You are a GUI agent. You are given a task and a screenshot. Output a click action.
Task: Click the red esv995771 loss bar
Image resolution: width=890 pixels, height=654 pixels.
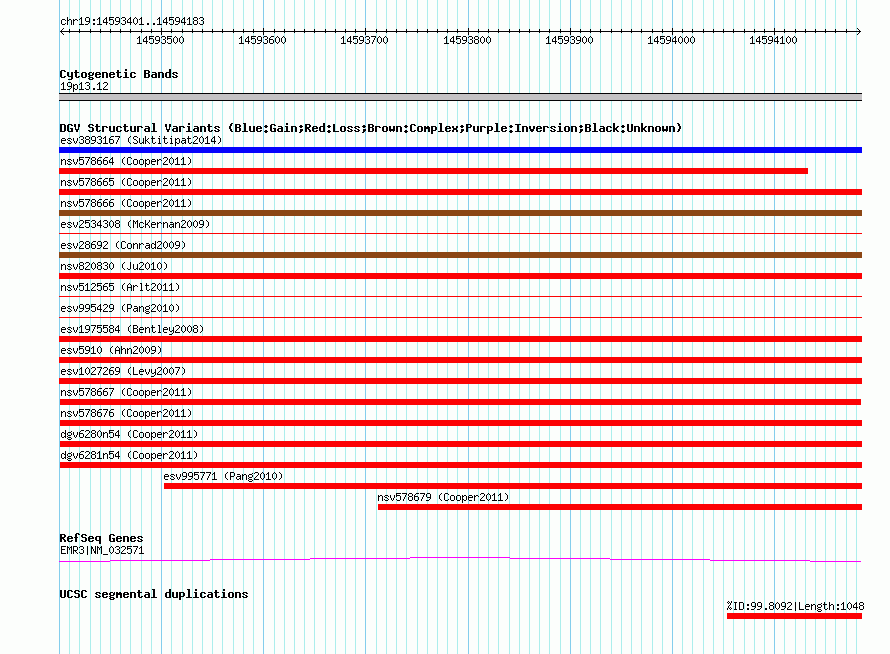point(513,486)
